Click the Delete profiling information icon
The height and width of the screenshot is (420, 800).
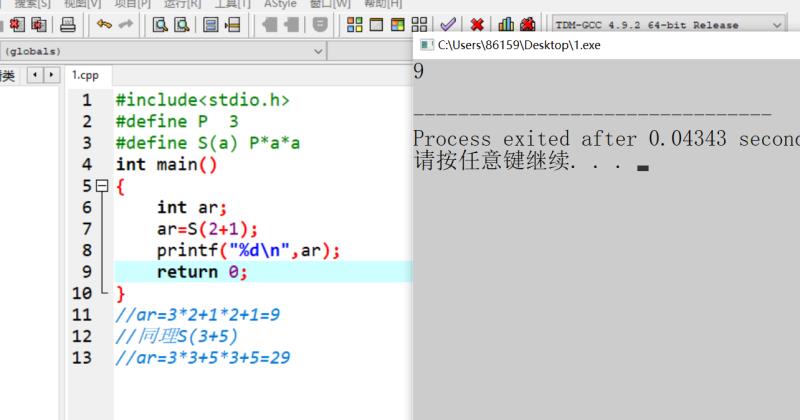point(528,24)
